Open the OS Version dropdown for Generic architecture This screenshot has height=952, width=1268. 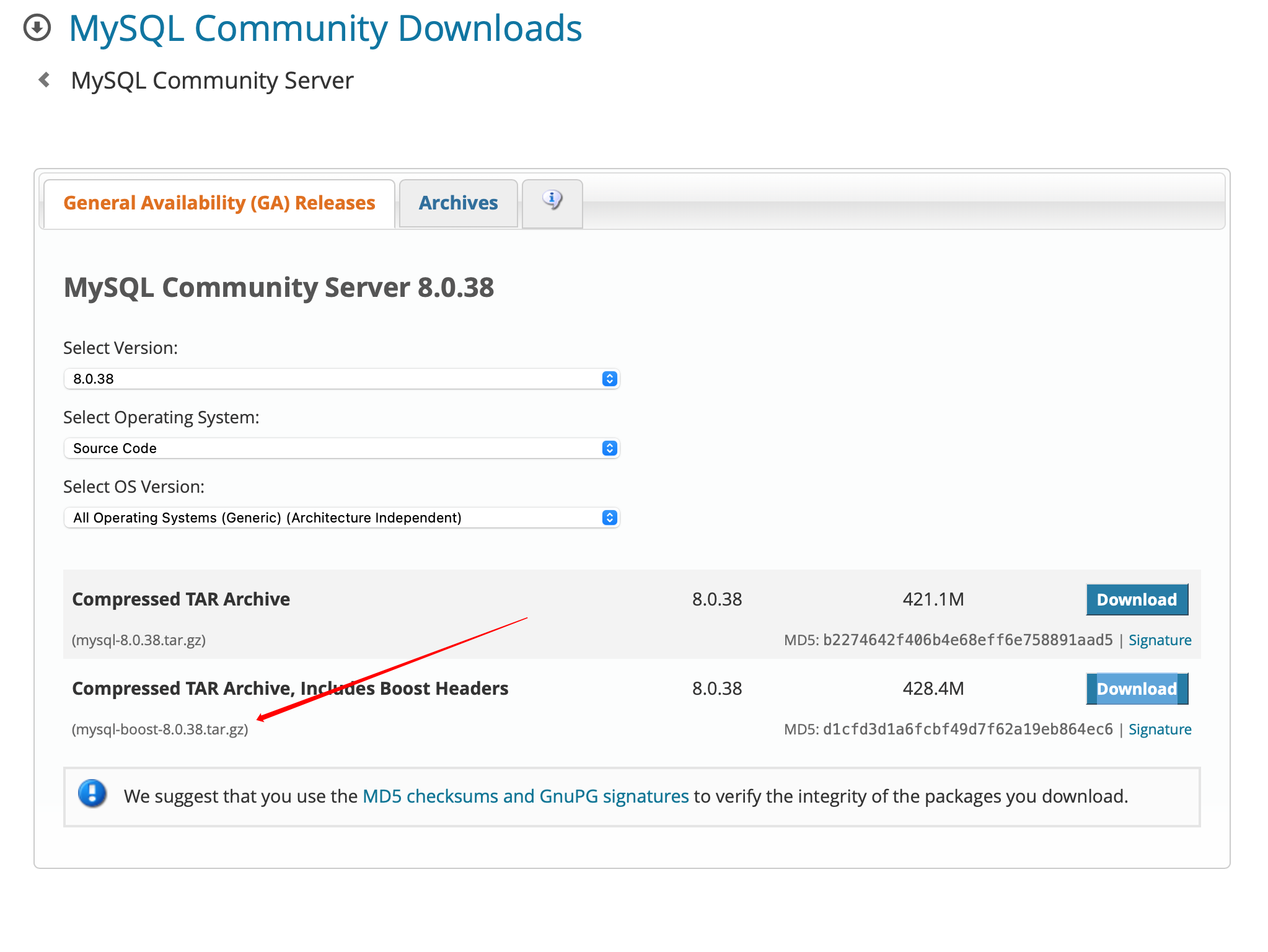tap(341, 518)
